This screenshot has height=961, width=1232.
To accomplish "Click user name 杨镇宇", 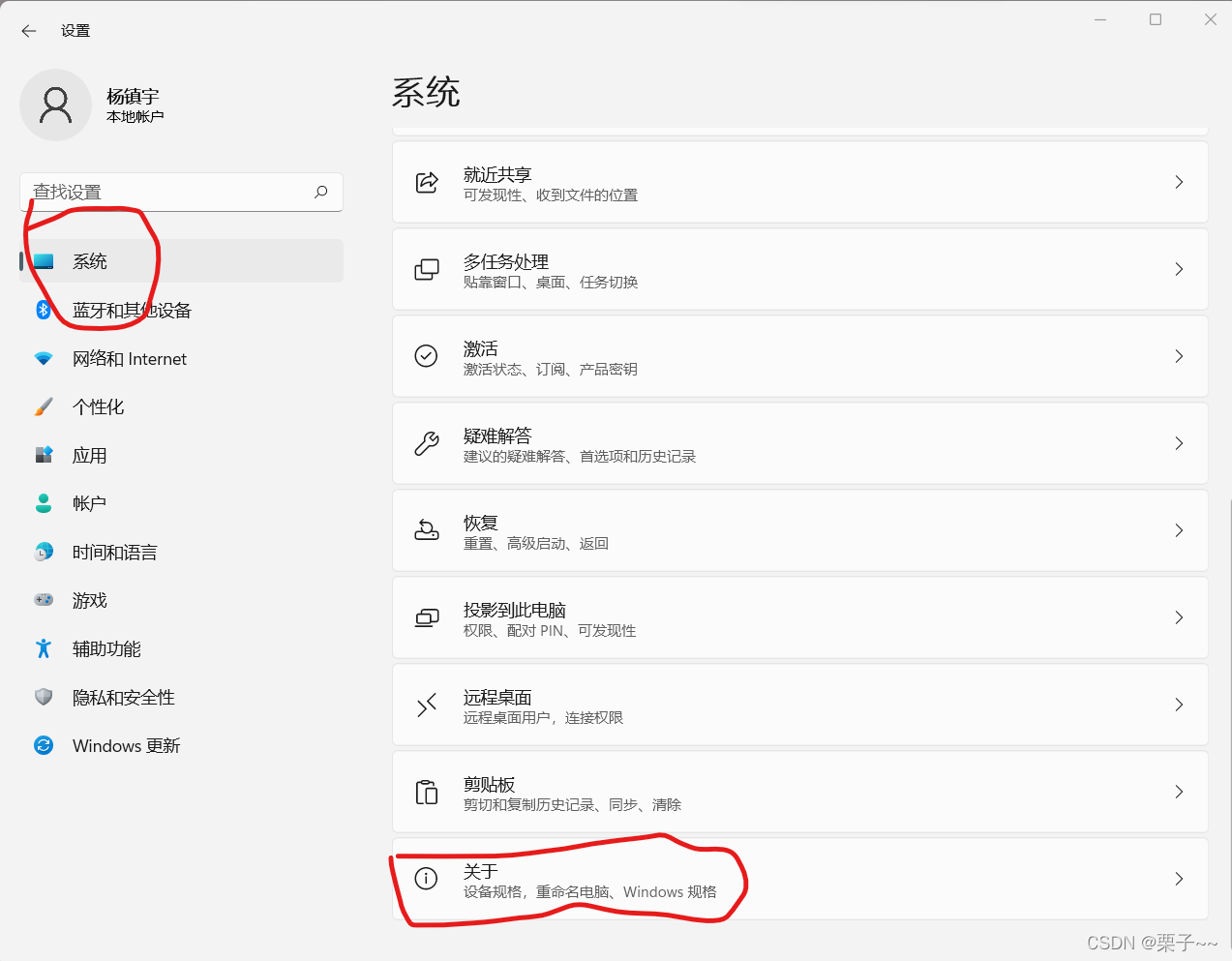I will click(x=133, y=96).
